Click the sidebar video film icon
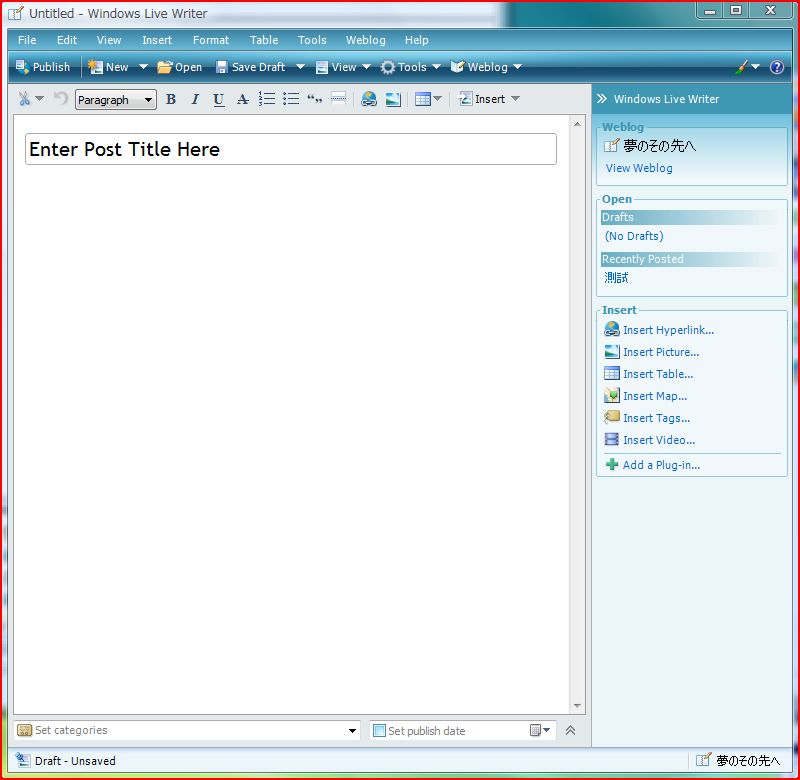 point(612,439)
